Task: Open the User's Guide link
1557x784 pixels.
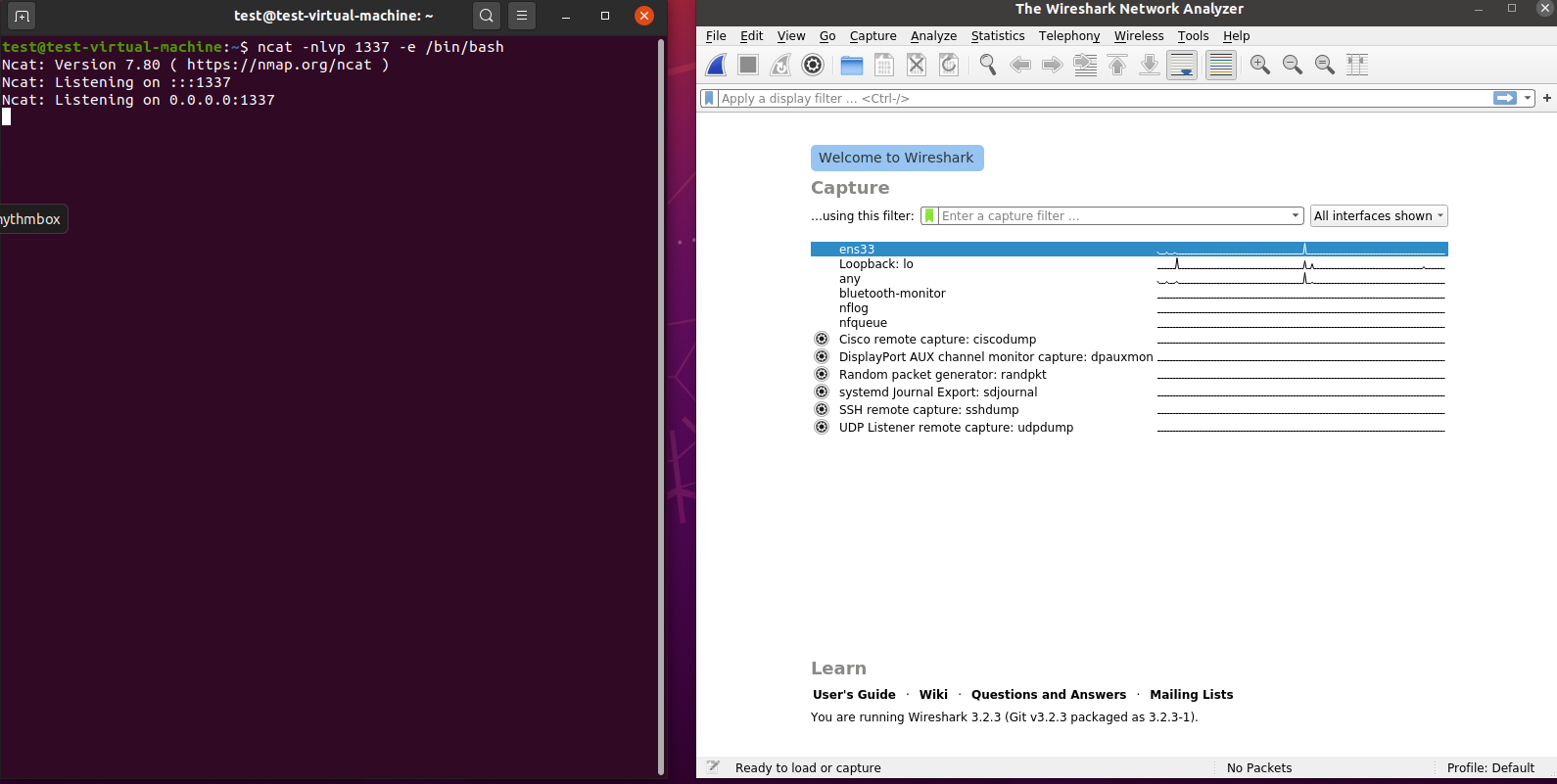Action: click(x=854, y=695)
